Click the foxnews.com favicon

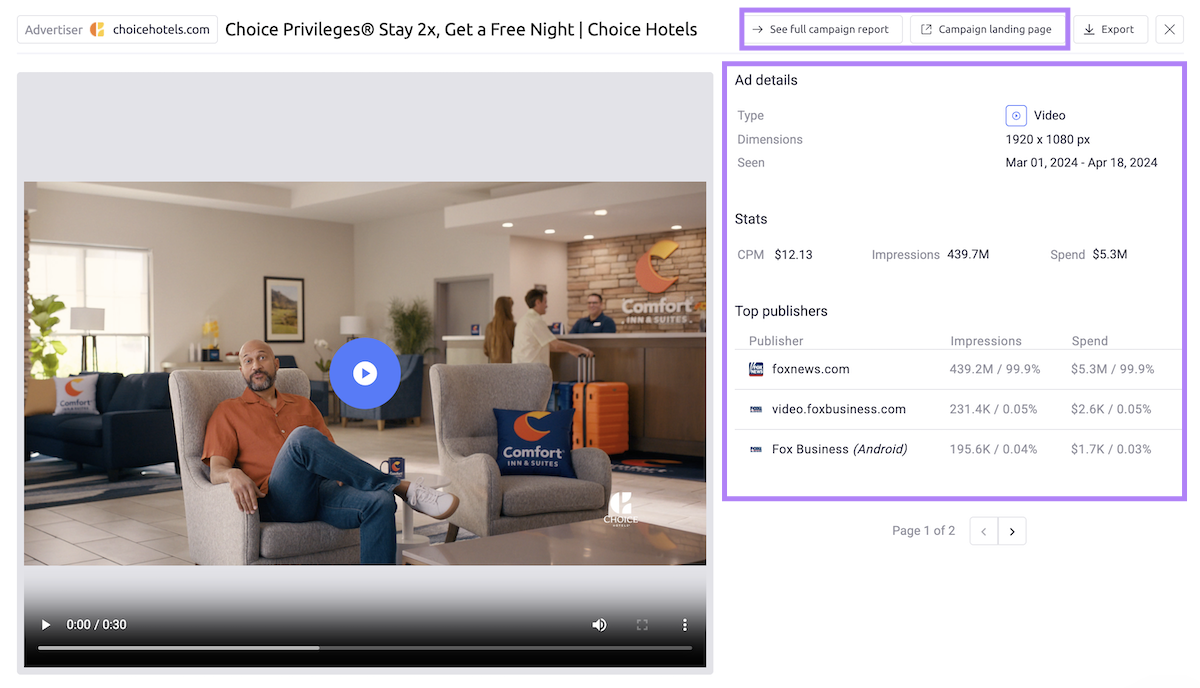[x=756, y=369]
